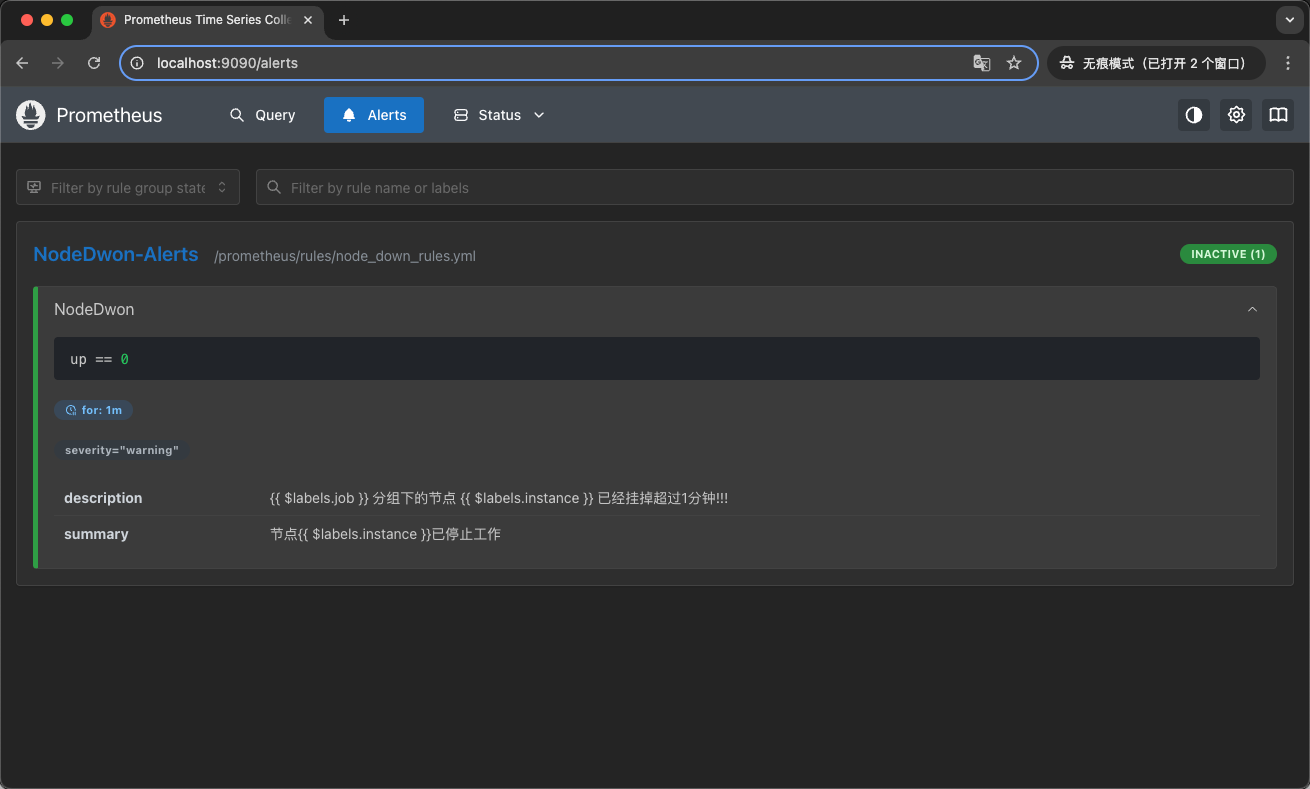Click the Status section icon

460,115
